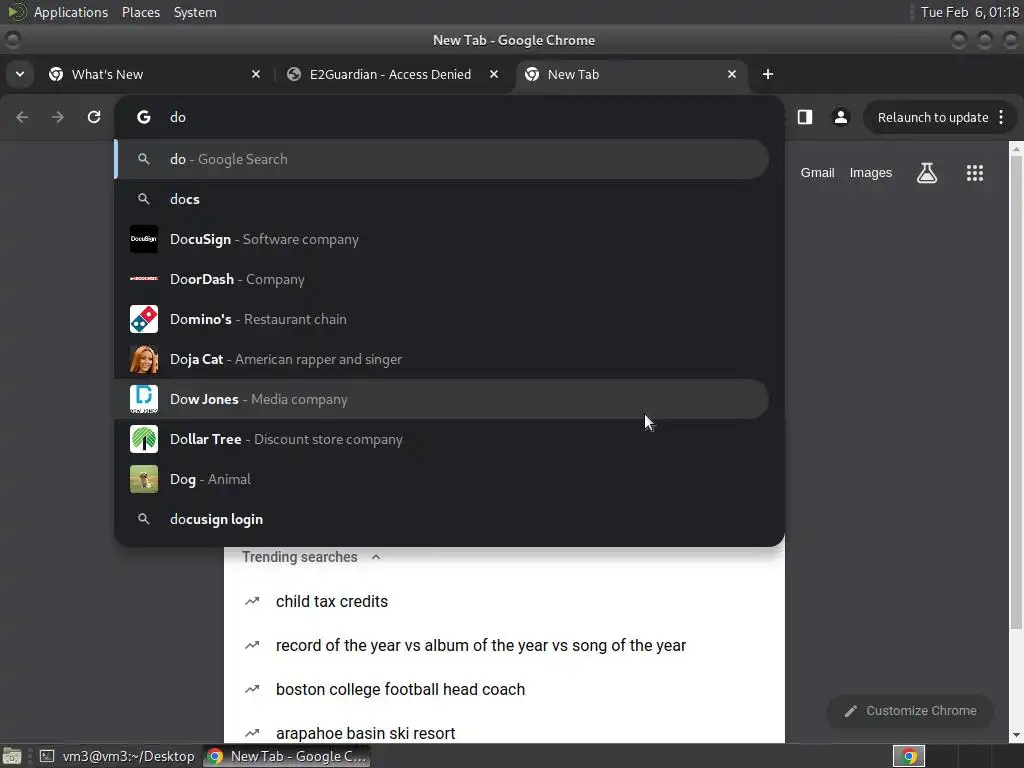The height and width of the screenshot is (768, 1024).
Task: Open the side panel icon
Action: (x=805, y=117)
